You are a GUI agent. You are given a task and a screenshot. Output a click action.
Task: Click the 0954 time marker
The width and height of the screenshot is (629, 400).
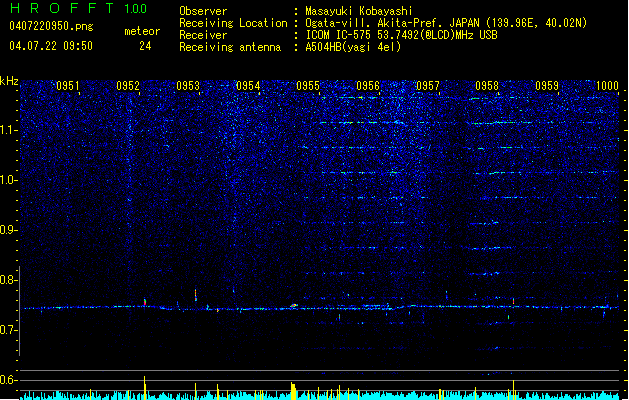click(248, 86)
